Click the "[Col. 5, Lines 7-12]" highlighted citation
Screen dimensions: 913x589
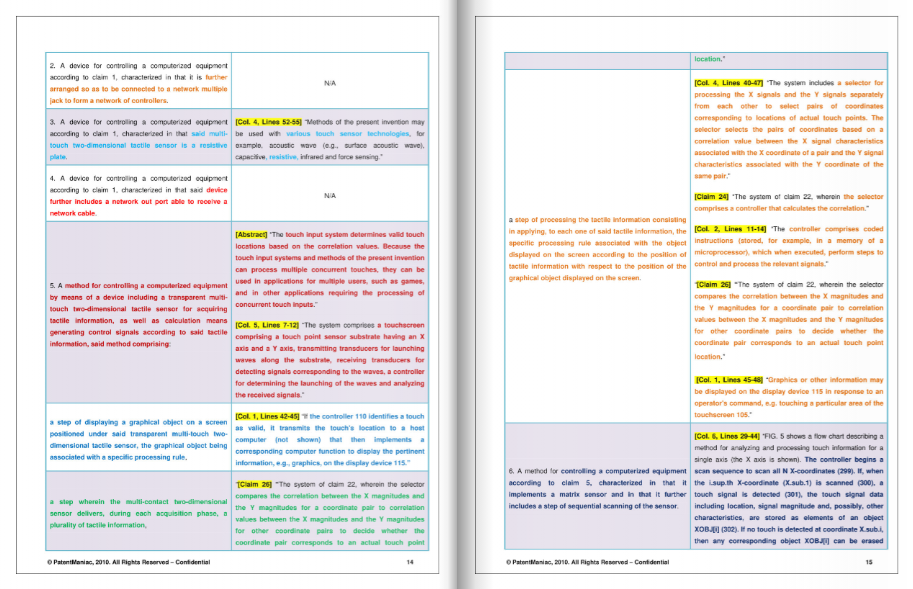click(x=267, y=325)
